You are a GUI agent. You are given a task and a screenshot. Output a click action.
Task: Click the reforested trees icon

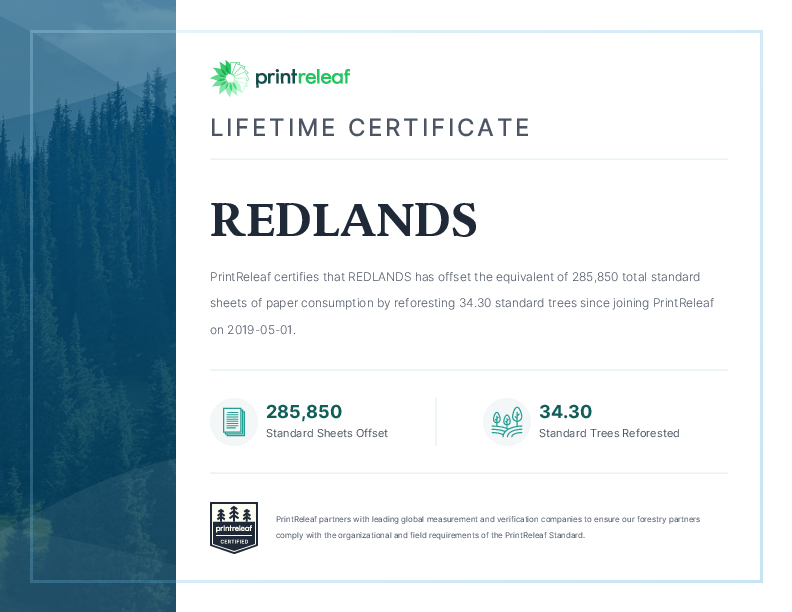click(x=506, y=421)
